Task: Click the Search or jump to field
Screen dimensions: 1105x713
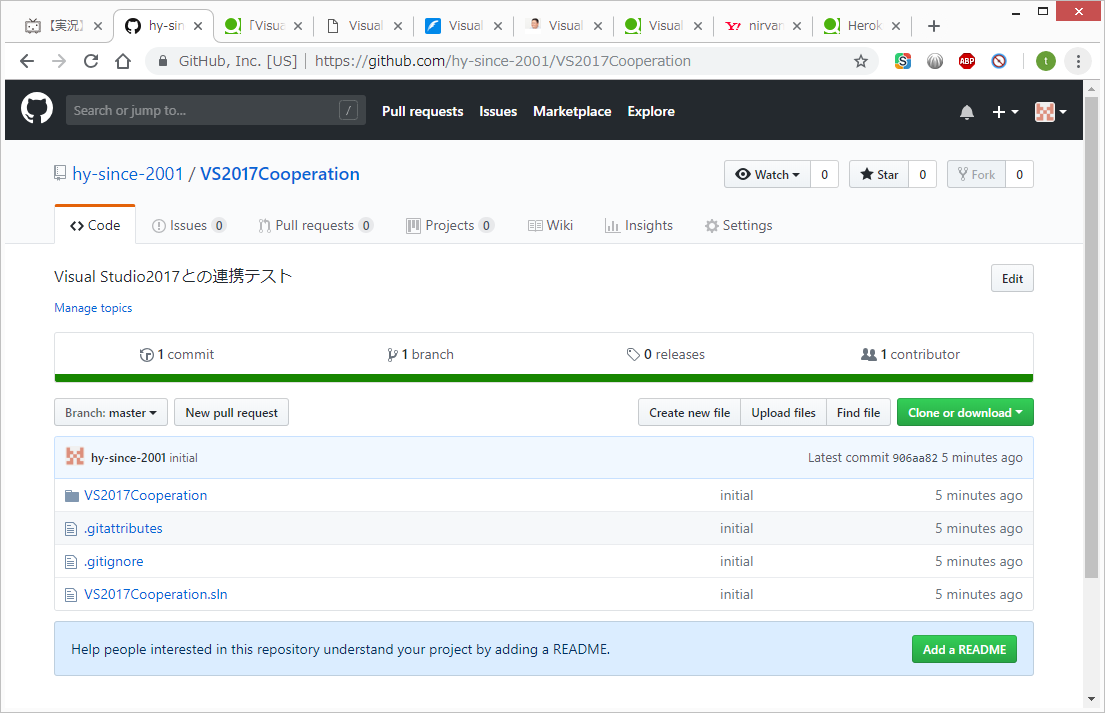Action: click(x=215, y=110)
